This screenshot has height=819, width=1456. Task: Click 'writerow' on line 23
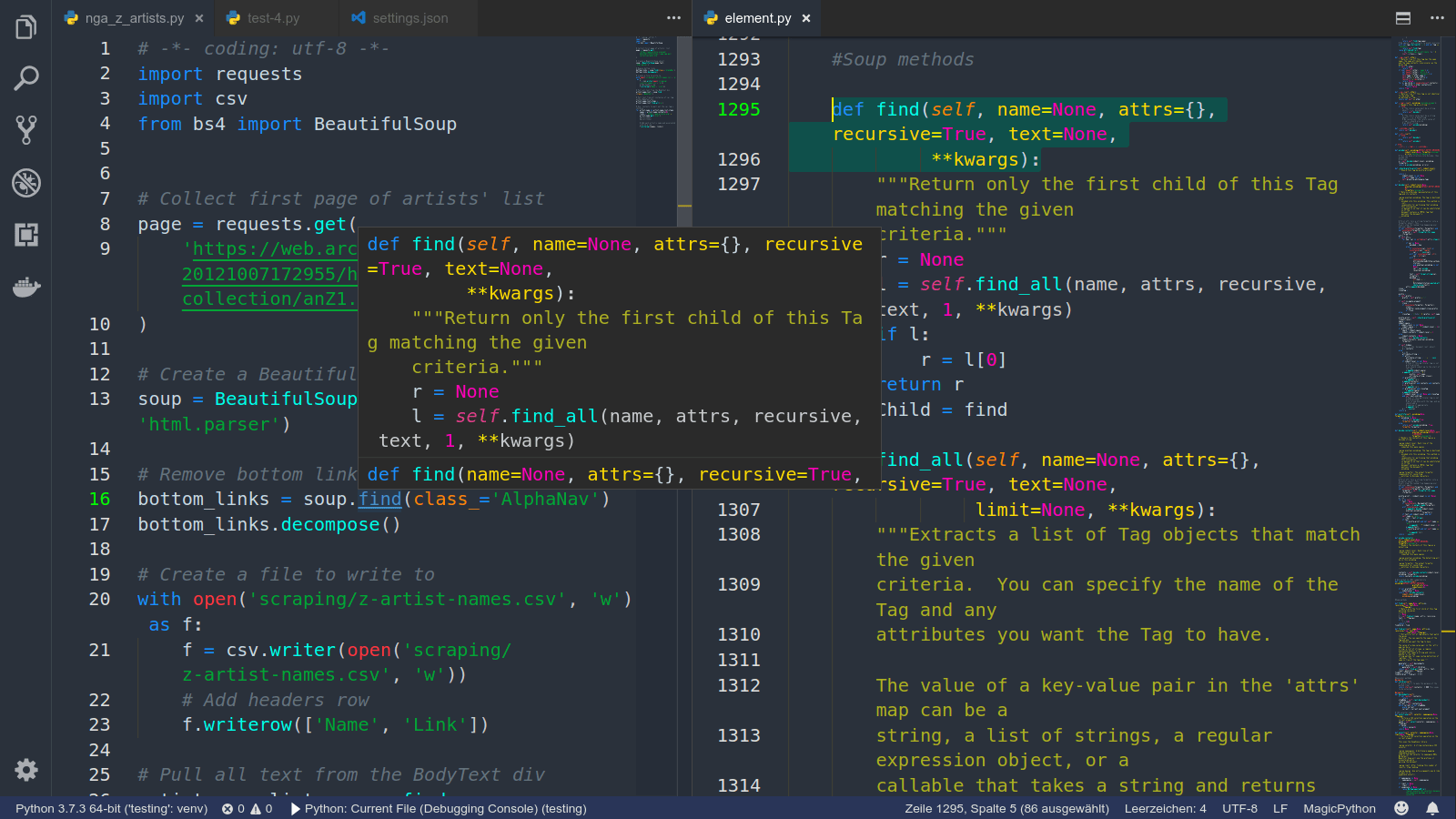[248, 724]
